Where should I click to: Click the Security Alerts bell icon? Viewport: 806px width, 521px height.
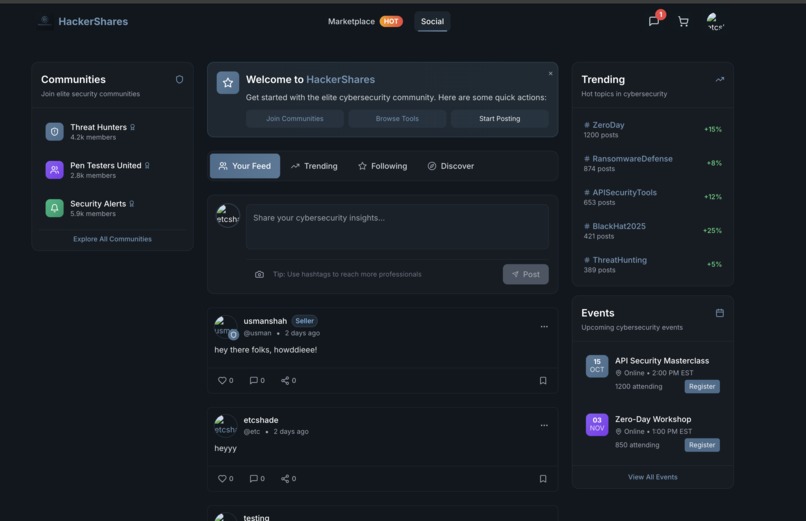pos(54,208)
